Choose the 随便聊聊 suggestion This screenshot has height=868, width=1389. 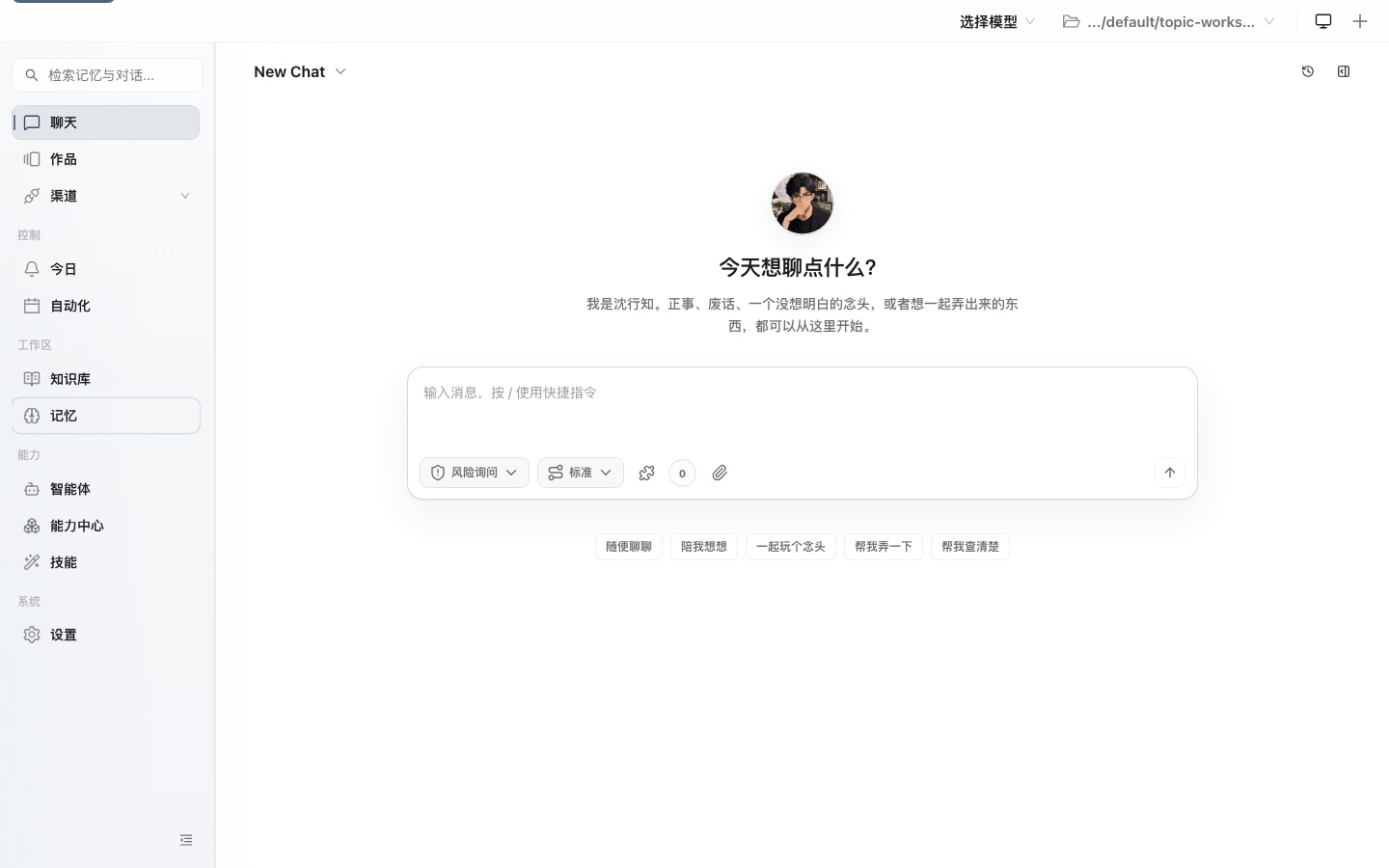click(x=629, y=547)
